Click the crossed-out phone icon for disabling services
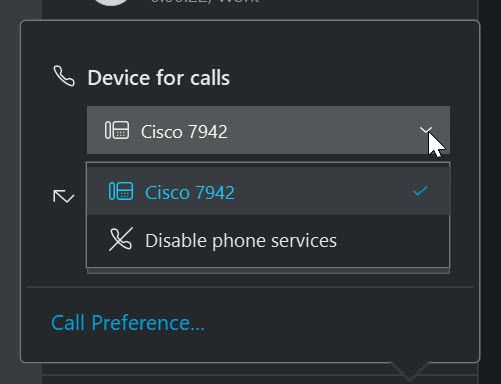 [121, 239]
